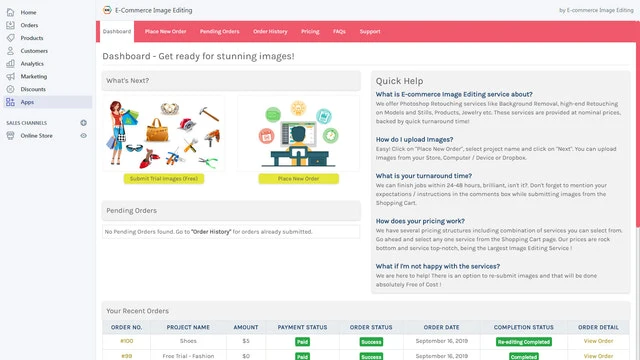Click the AMOUNT column header
Viewport: 640px width, 360px height.
coord(246,327)
